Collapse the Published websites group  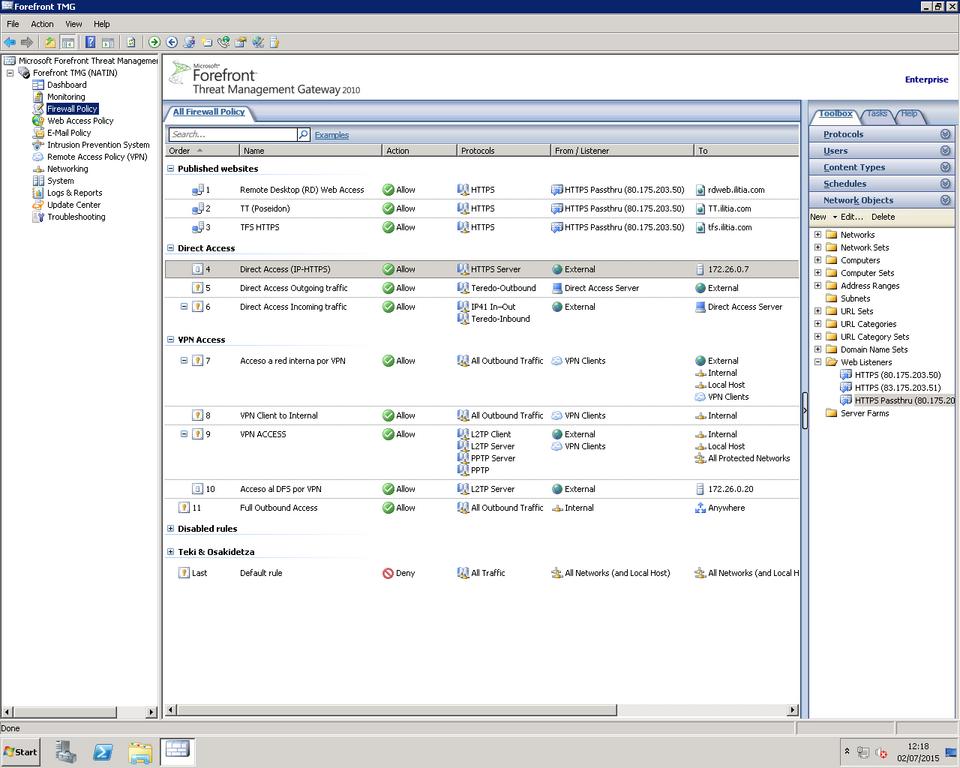[171, 168]
